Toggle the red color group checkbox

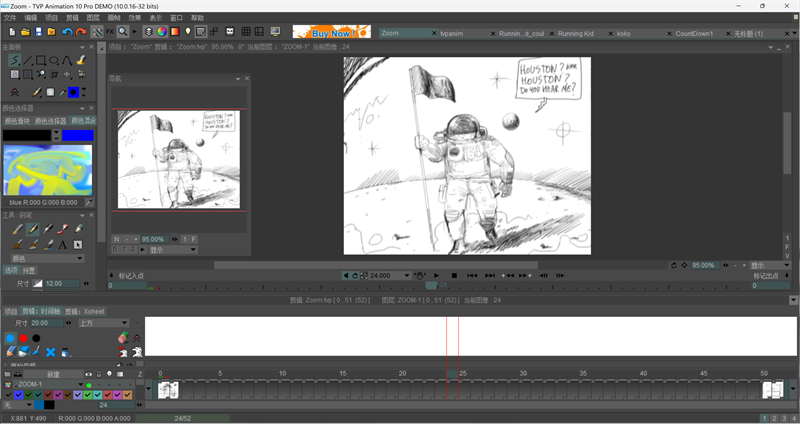click(108, 395)
